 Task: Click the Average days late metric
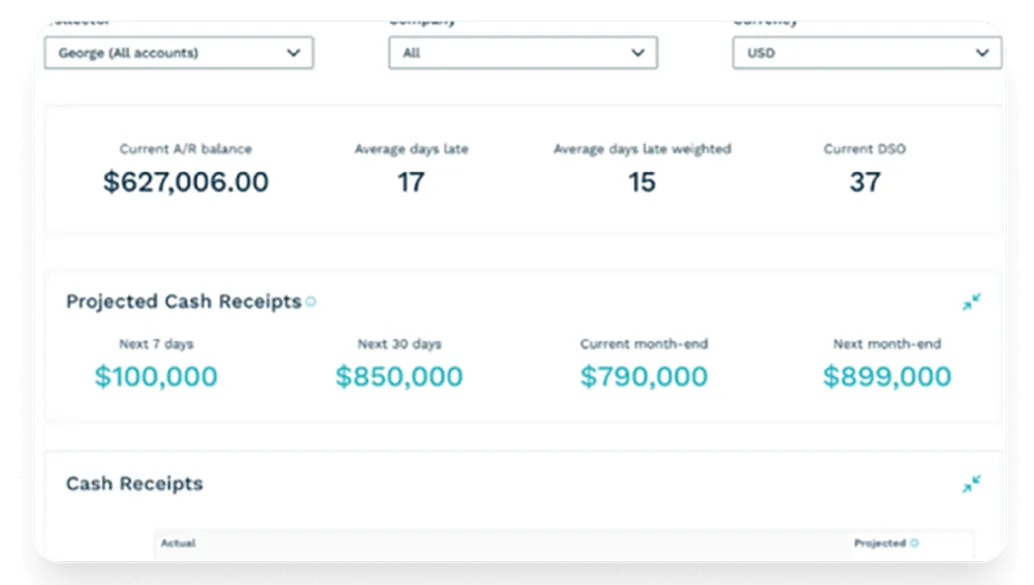409,182
